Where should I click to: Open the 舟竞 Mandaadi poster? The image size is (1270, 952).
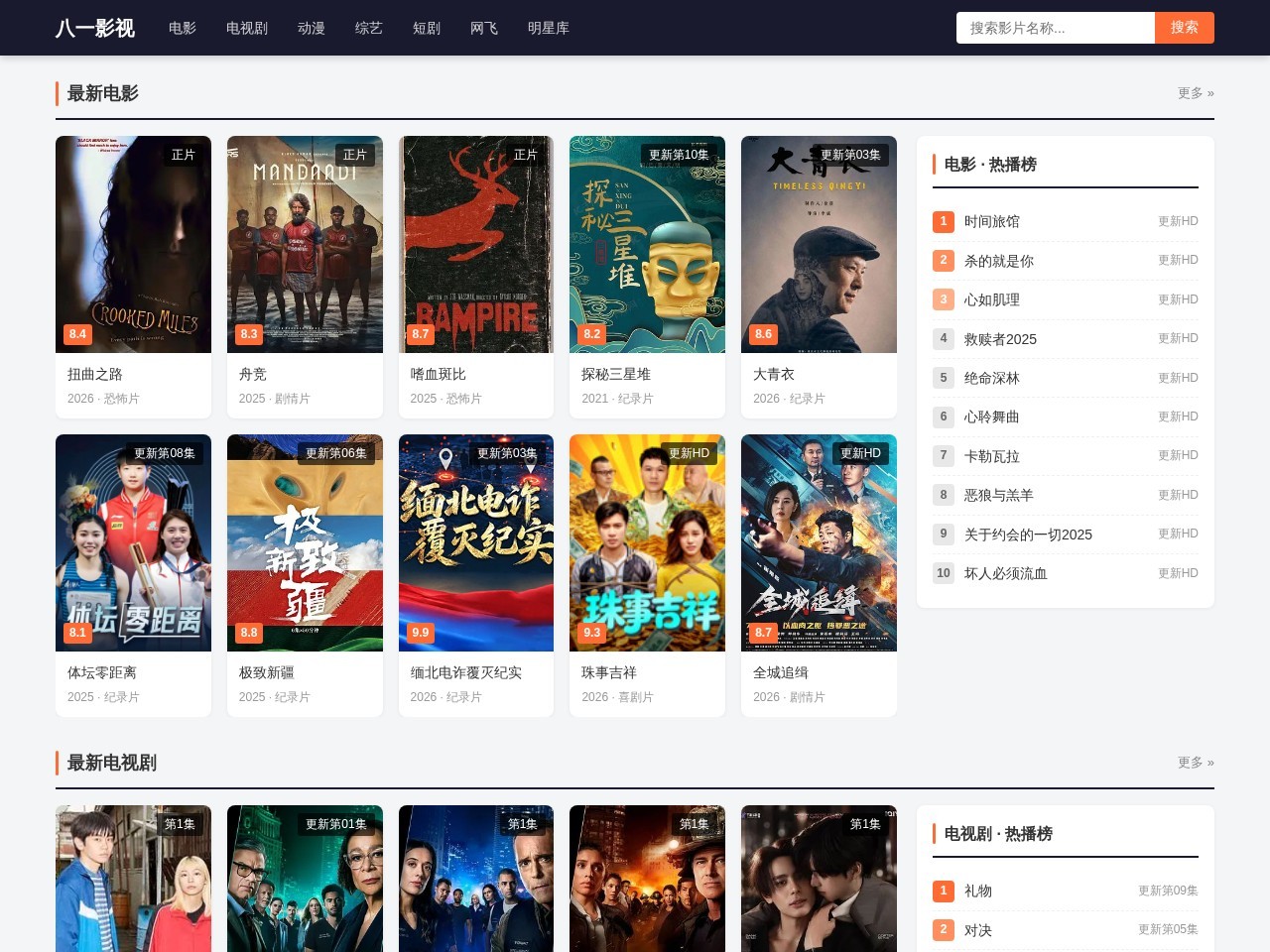[x=305, y=244]
